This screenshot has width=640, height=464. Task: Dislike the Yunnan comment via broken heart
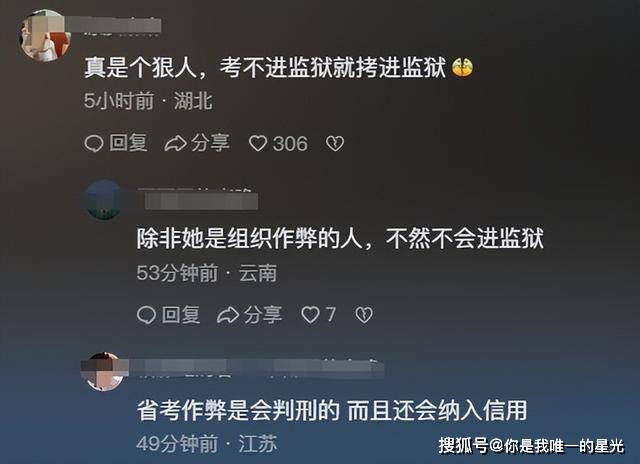click(364, 315)
